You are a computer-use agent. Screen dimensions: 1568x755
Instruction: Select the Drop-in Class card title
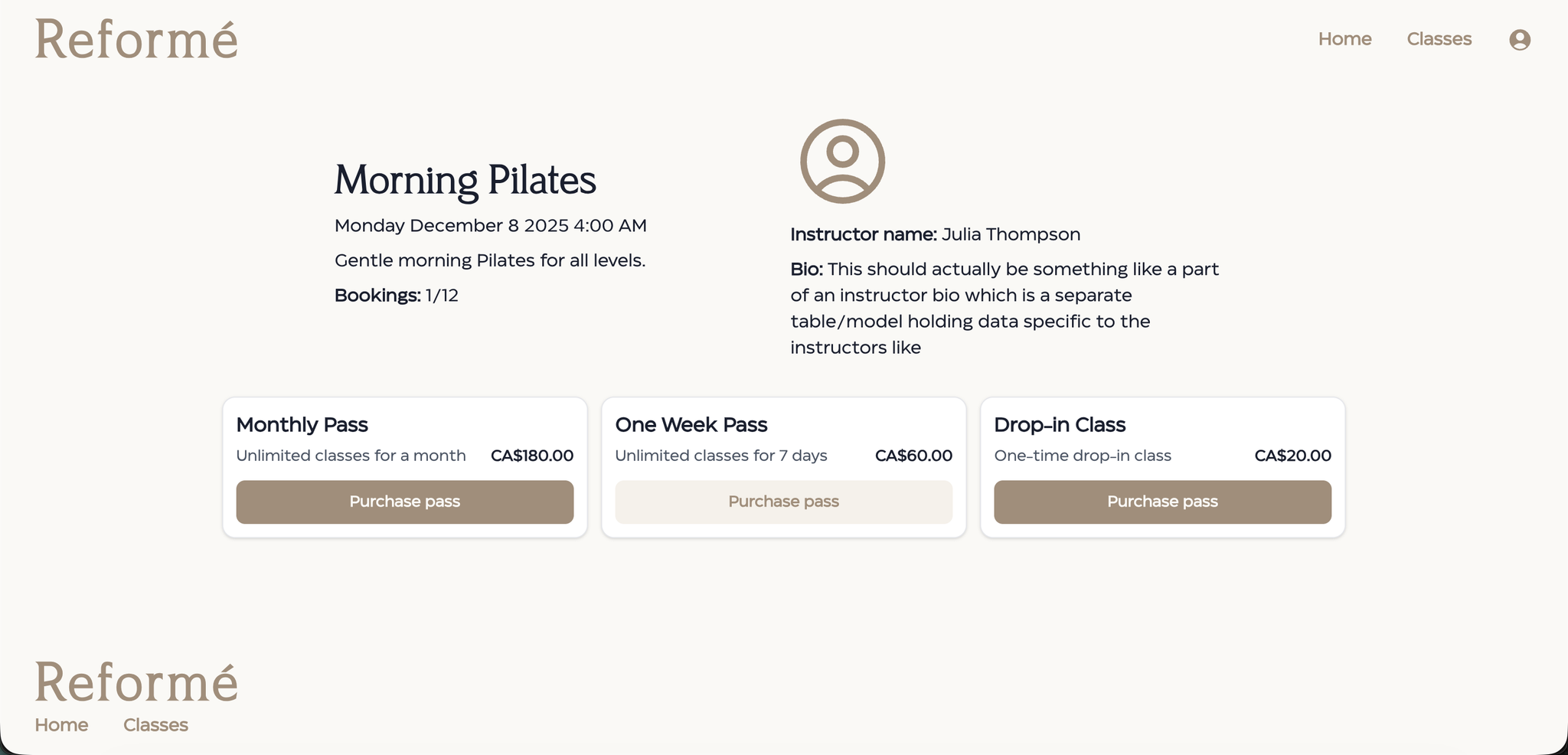point(1059,425)
